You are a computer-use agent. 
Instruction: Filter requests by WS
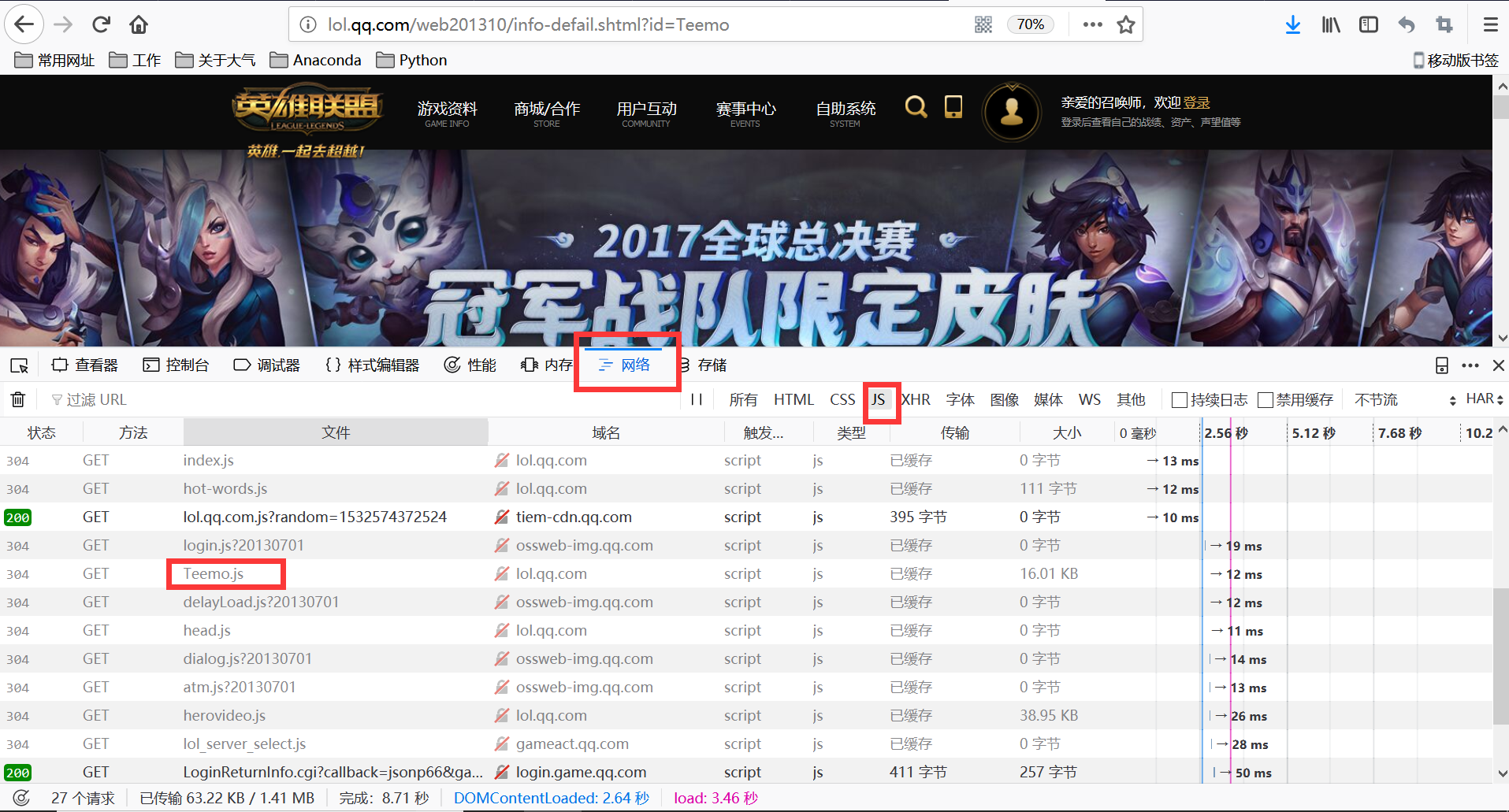1090,399
